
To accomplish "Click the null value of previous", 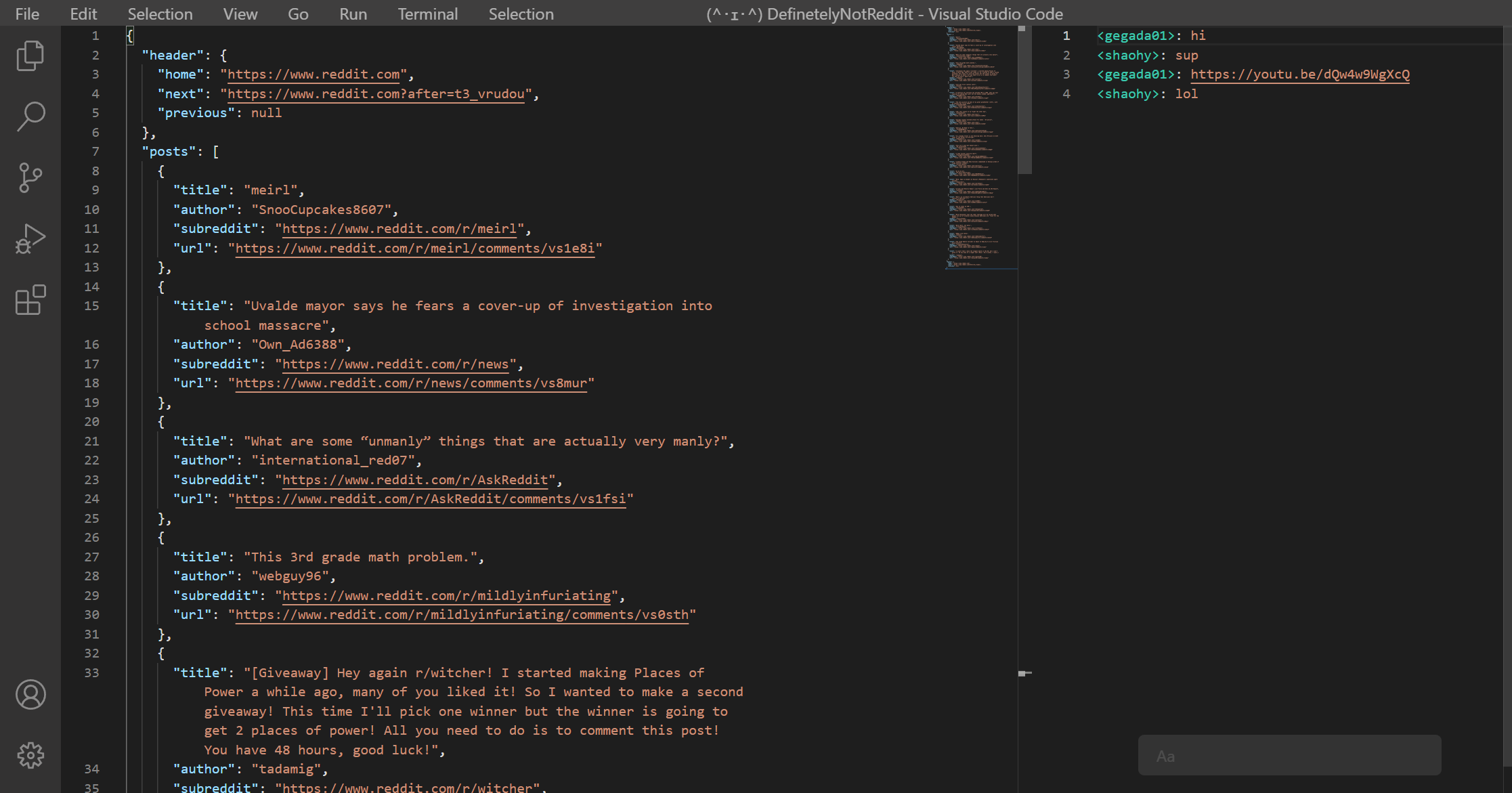I will 266,113.
